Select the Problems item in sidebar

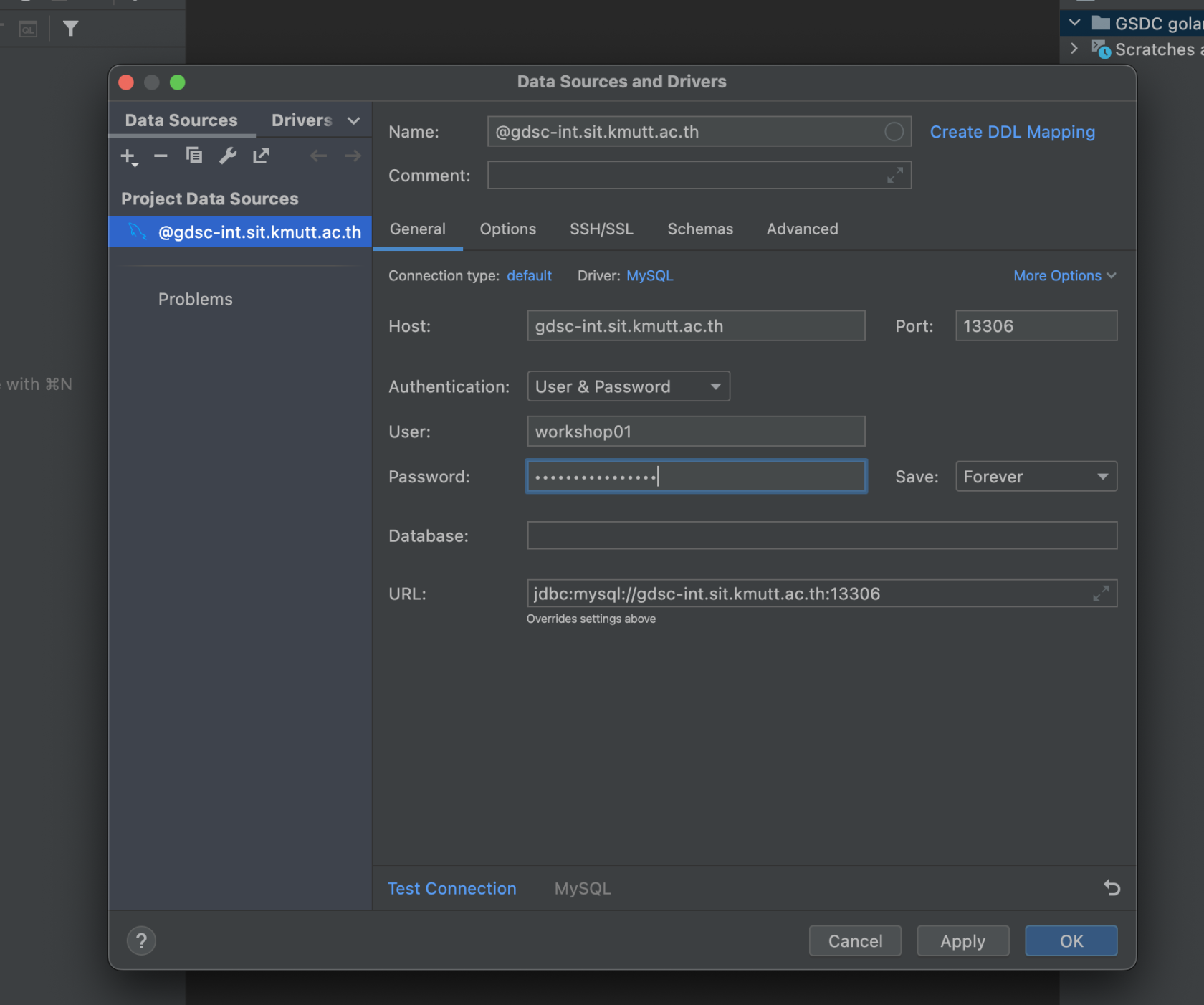(195, 299)
